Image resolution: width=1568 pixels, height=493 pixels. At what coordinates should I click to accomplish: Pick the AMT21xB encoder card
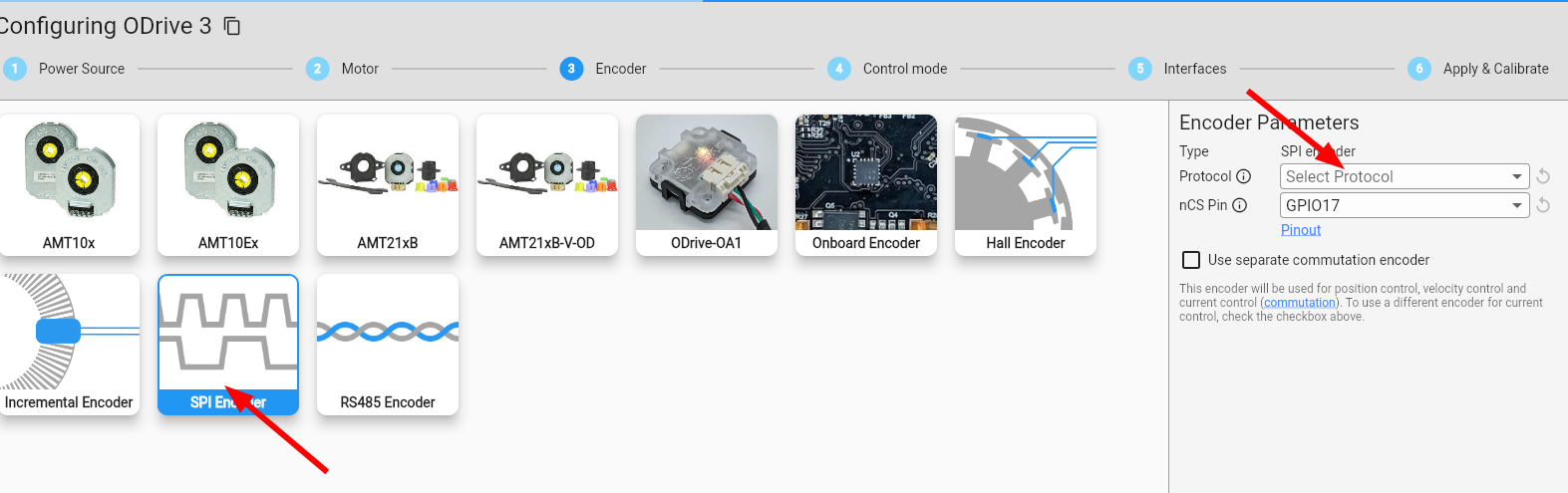pyautogui.click(x=388, y=184)
